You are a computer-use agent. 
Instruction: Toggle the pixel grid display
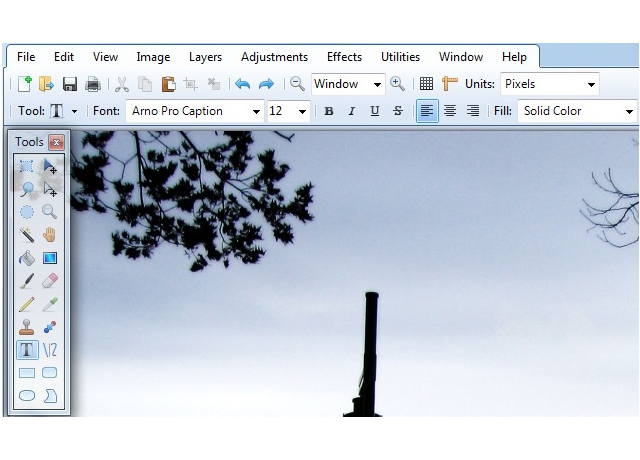coord(426,84)
